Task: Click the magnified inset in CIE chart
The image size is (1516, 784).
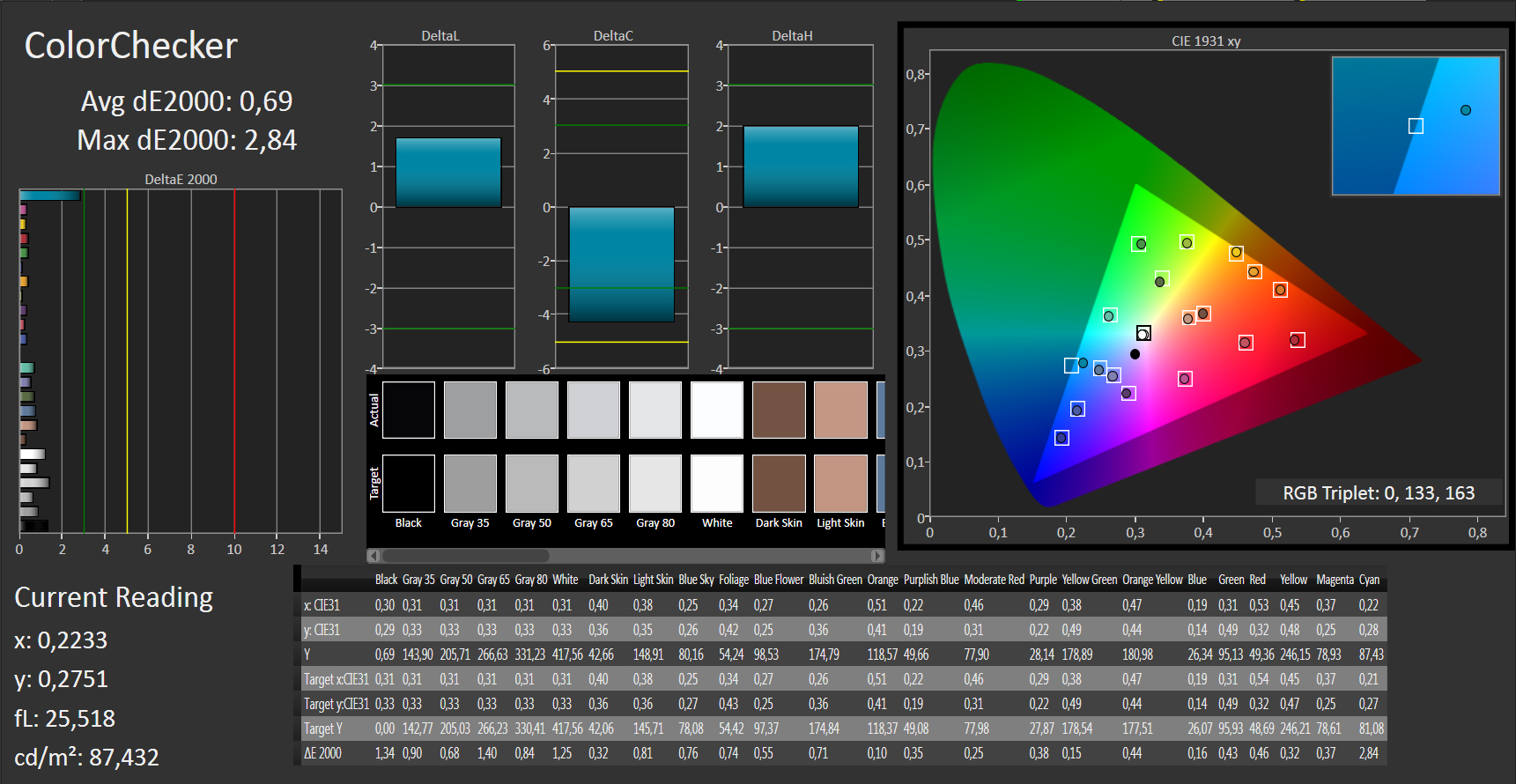Action: [1416, 126]
